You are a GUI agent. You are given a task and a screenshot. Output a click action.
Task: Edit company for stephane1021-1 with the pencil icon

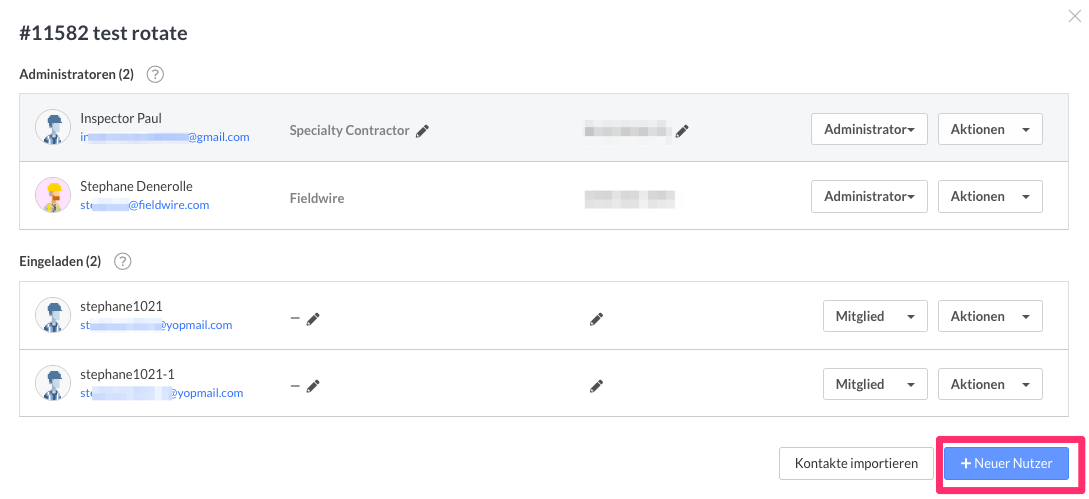[313, 386]
